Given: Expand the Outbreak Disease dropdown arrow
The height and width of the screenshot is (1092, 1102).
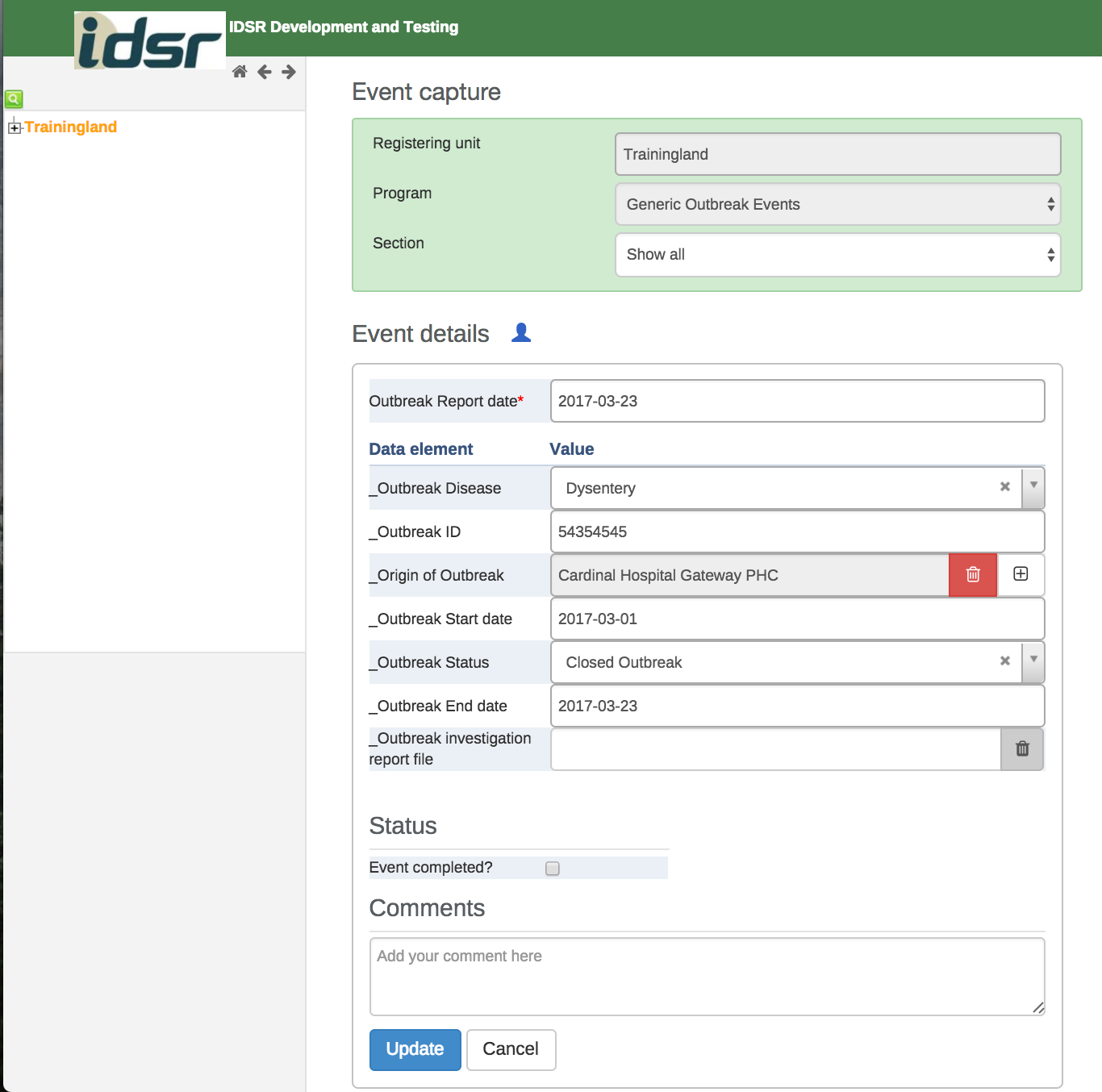Looking at the screenshot, I should (x=1033, y=487).
